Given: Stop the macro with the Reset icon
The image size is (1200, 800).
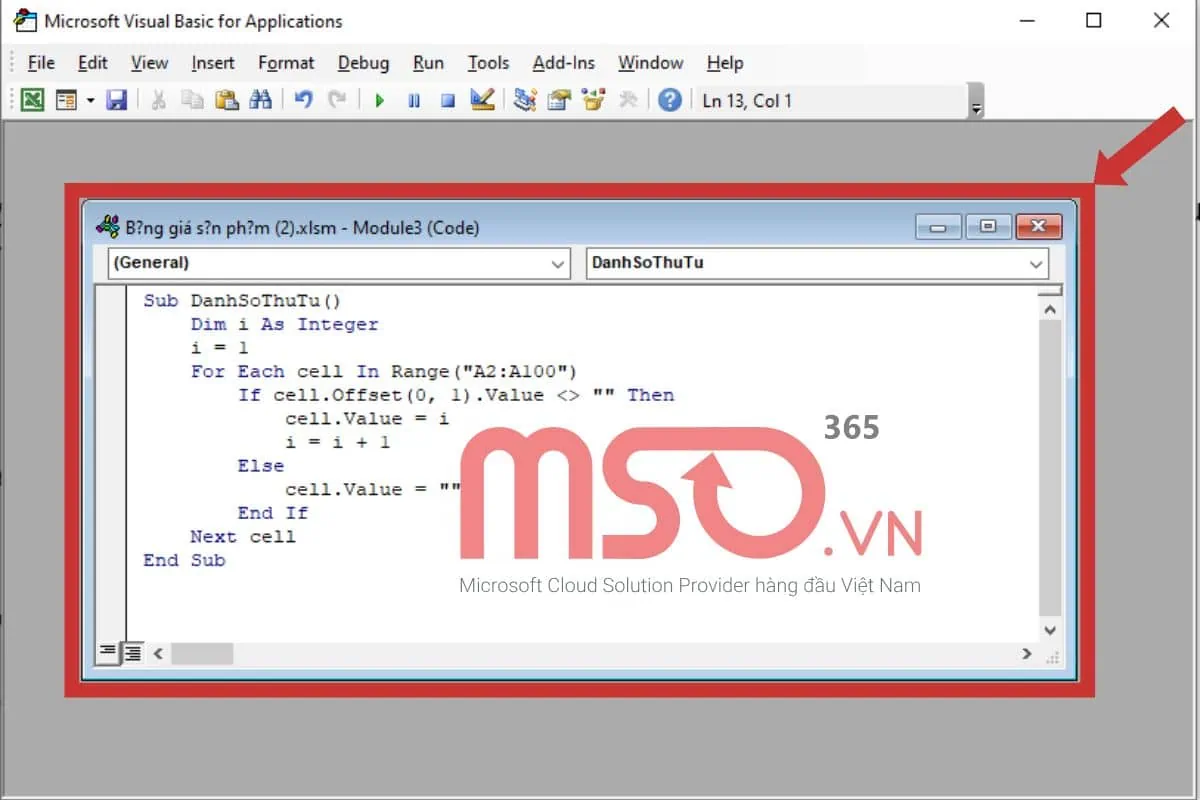Looking at the screenshot, I should click(448, 100).
